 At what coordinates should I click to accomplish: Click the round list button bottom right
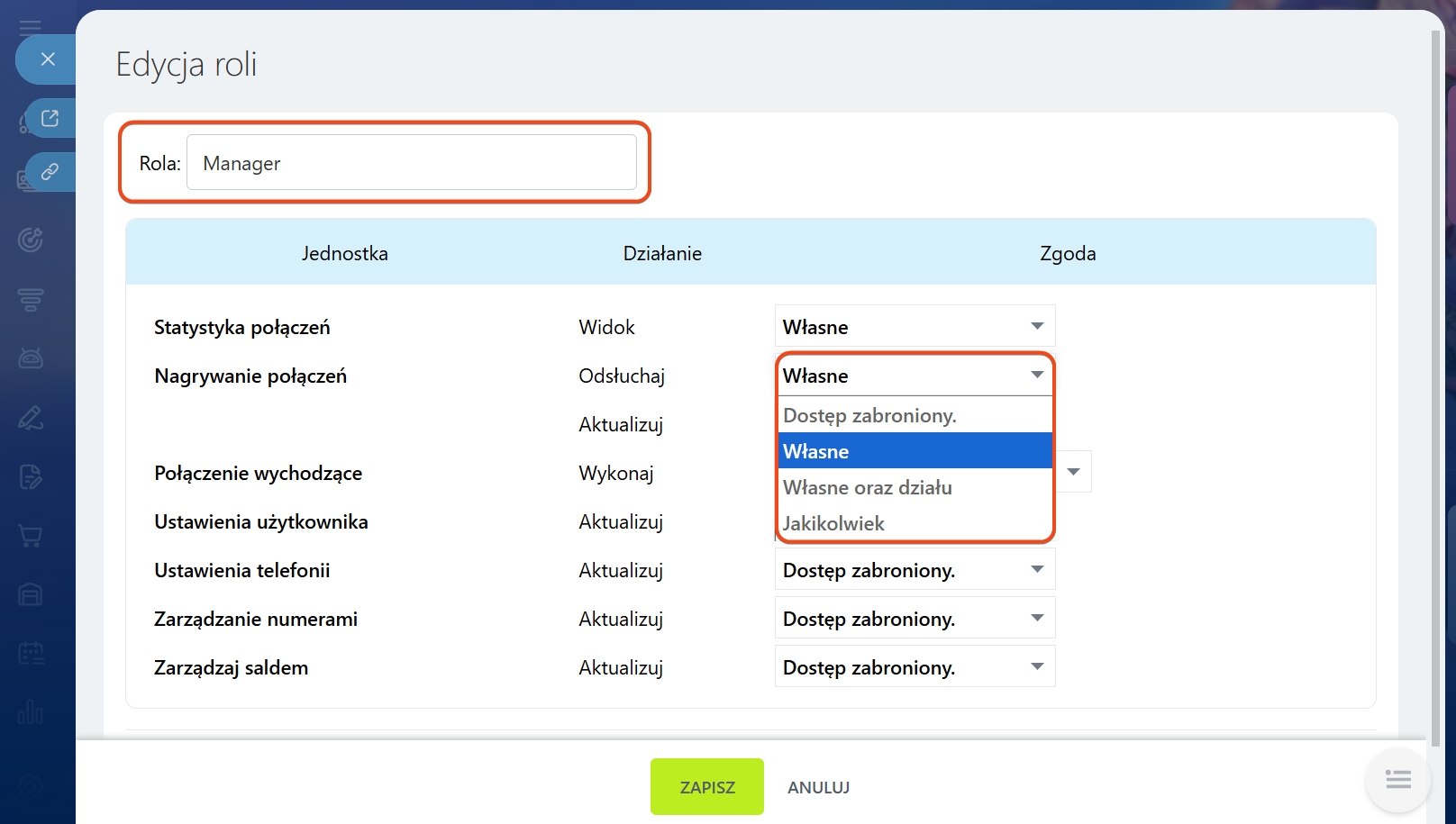1397,780
